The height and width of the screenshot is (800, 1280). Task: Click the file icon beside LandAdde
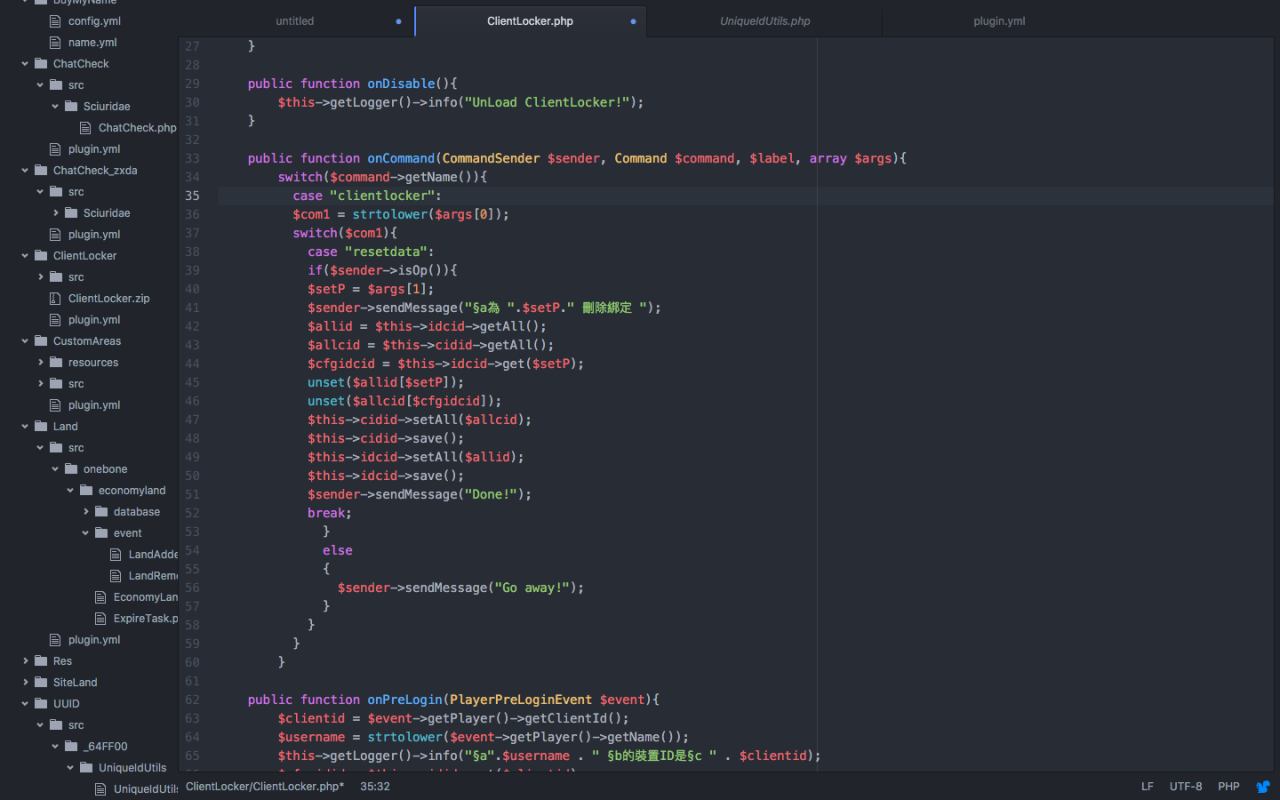[x=116, y=554]
